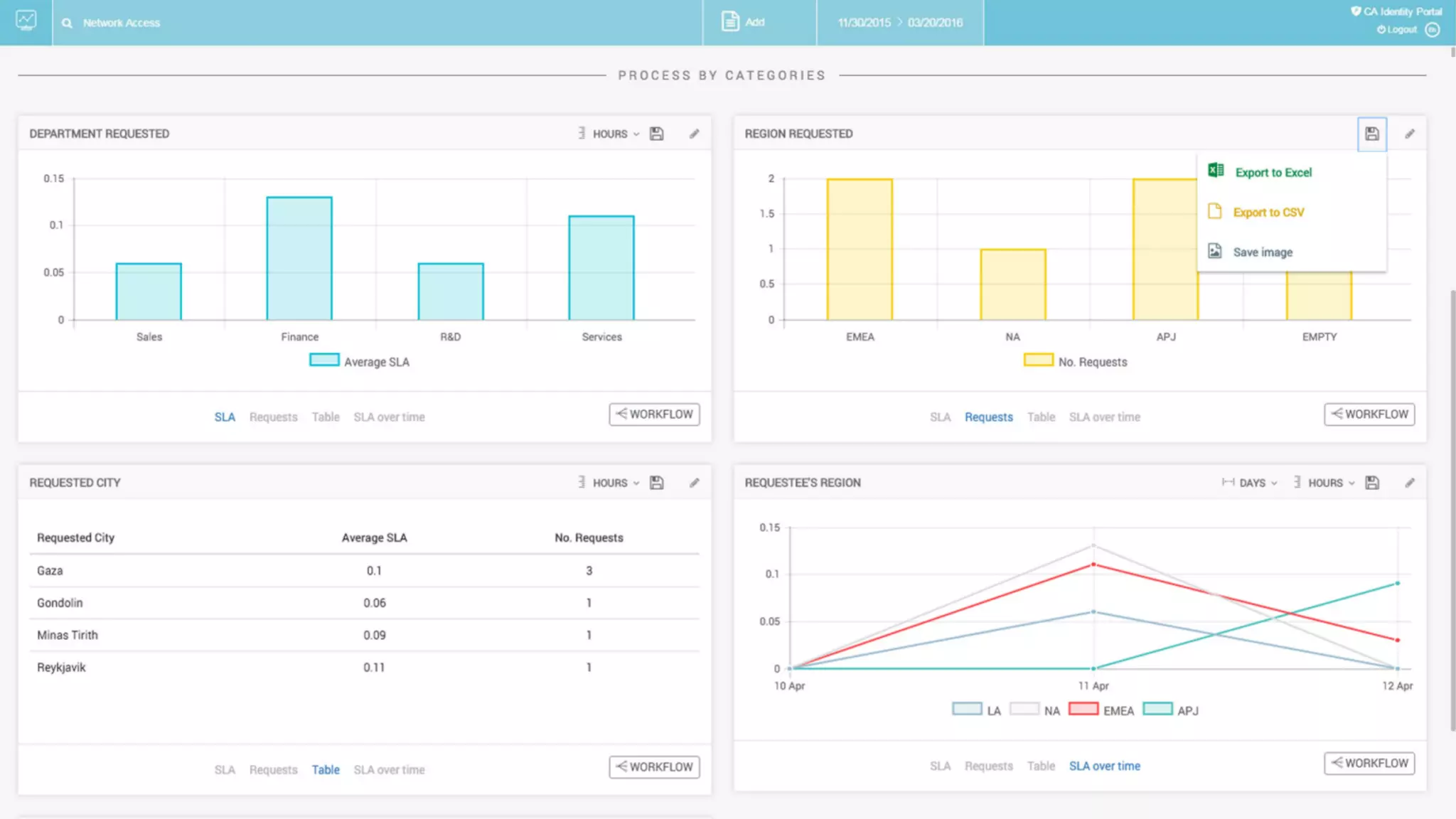Click the Add document icon
Image resolution: width=1456 pixels, height=819 pixels.
click(x=730, y=22)
